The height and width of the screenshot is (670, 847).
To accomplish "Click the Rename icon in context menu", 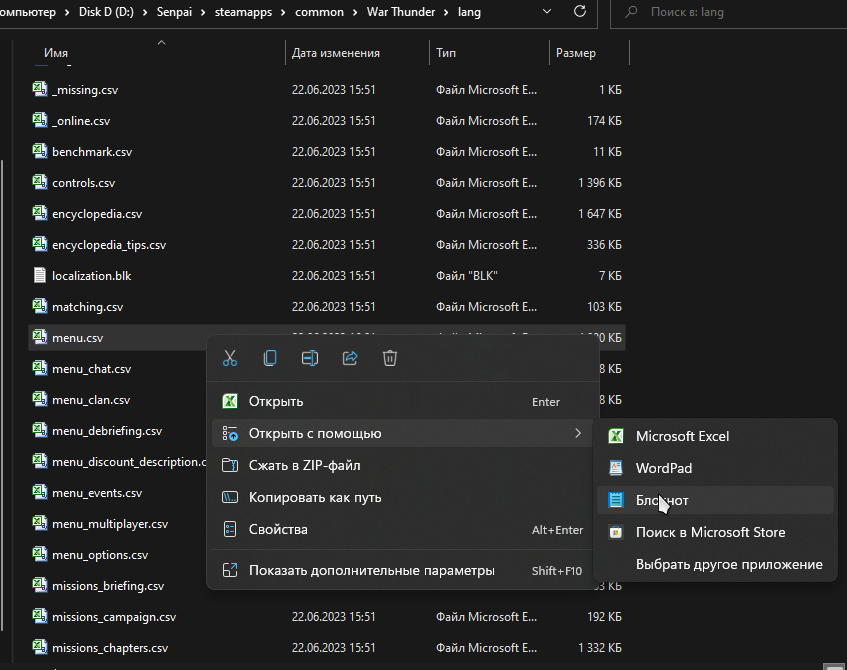I will click(310, 358).
